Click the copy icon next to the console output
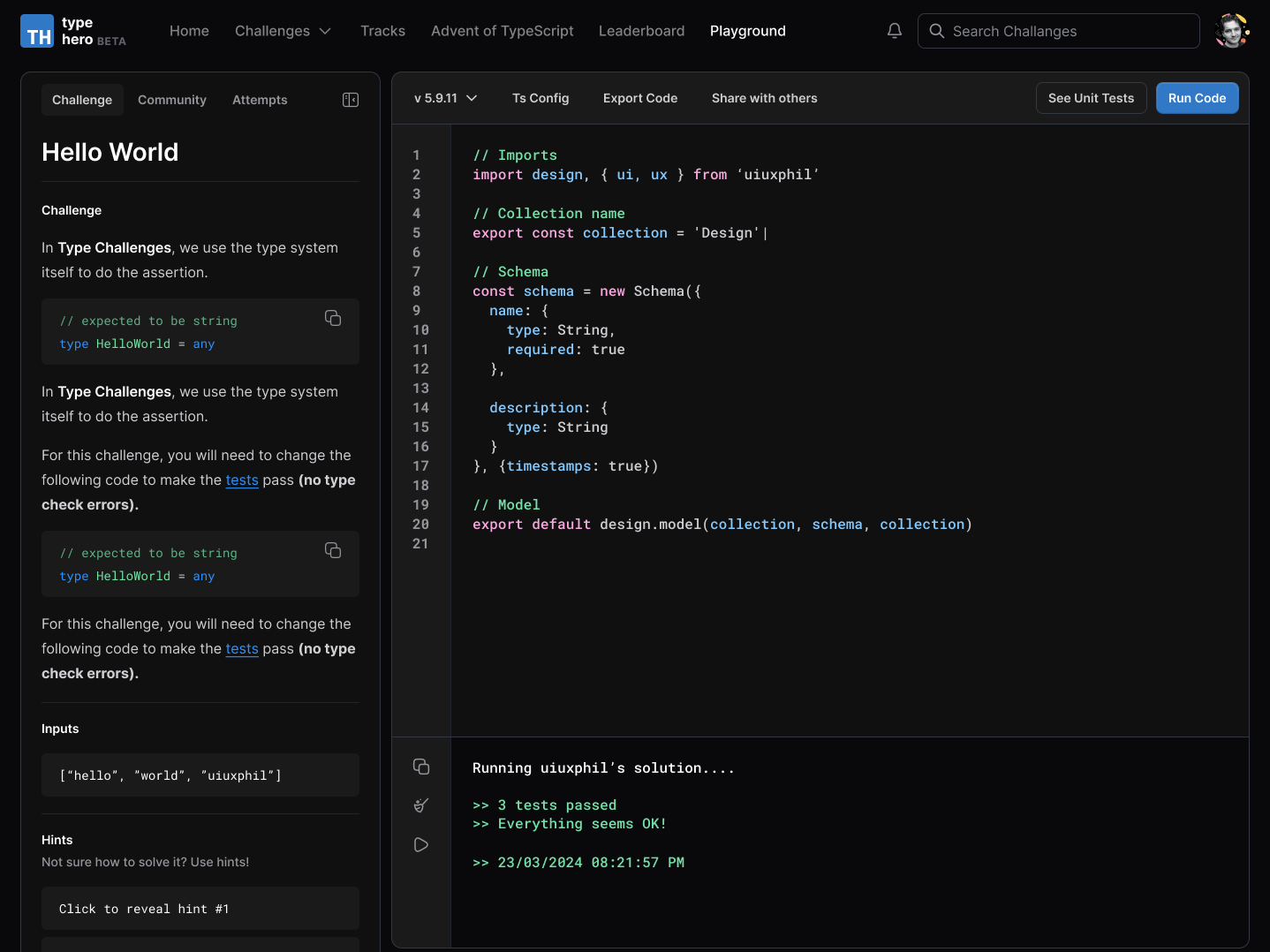Screen dimensions: 1270x952 click(420, 767)
